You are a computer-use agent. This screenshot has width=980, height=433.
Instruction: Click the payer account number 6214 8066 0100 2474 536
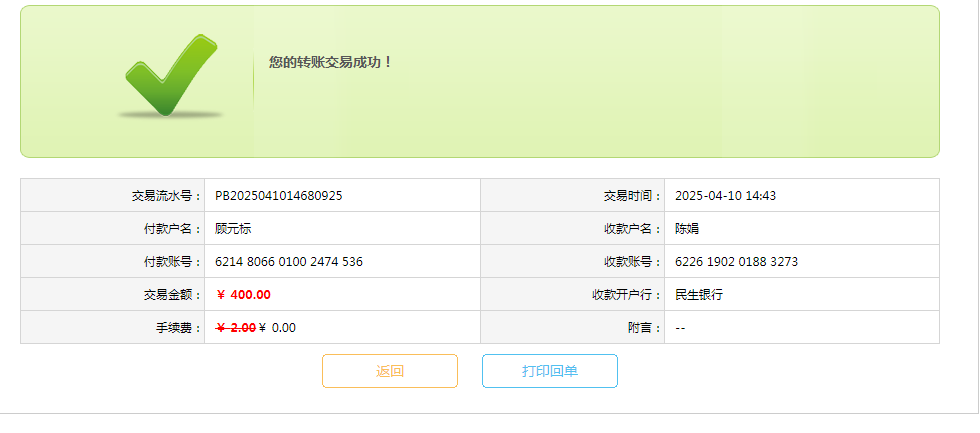tap(289, 262)
